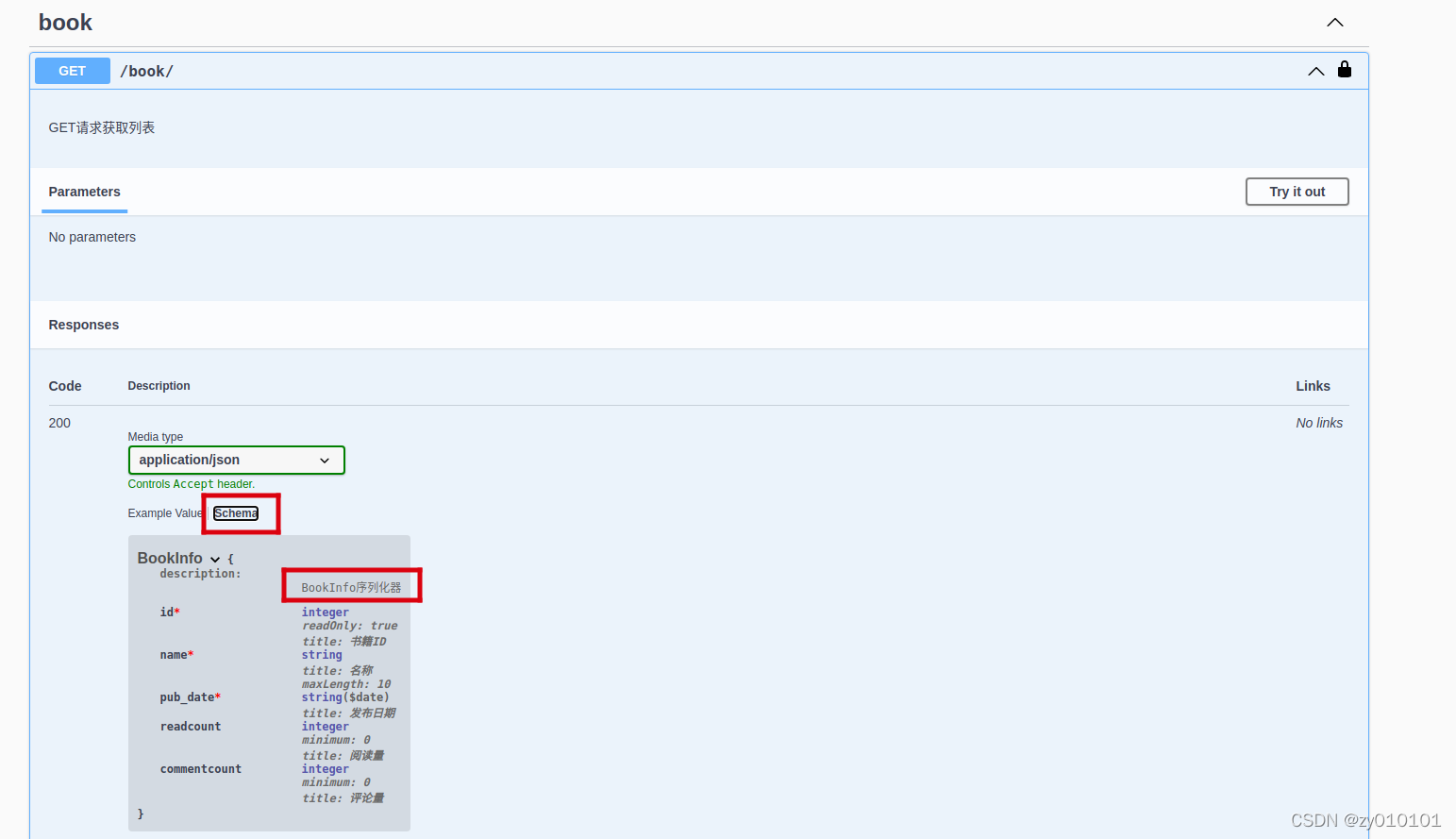Screen dimensions: 1456x839
Task: Click the BookInfo model name
Action: coord(168,558)
